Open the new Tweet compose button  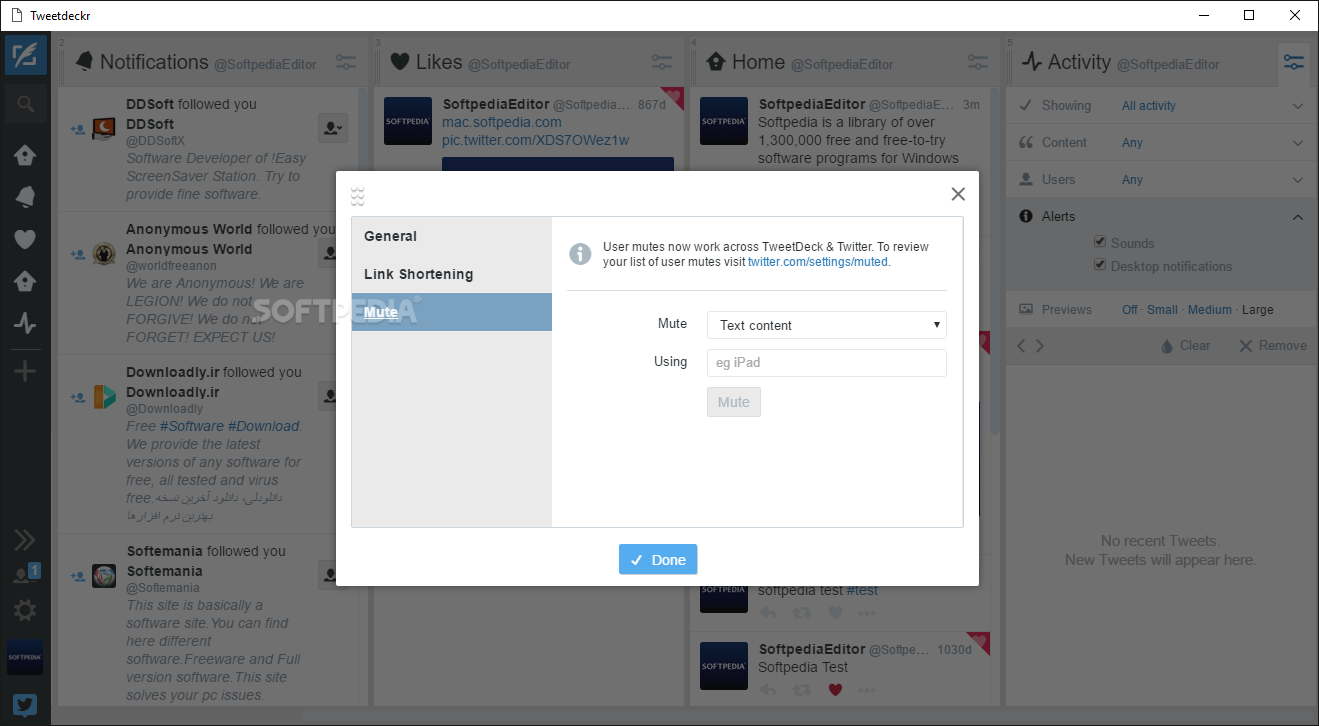tap(26, 55)
